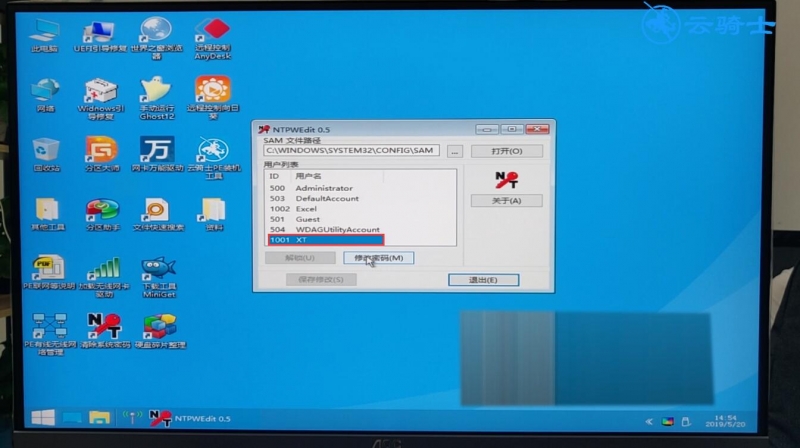Launch 硬盘碎片整理 defrag shortcut

point(160,331)
